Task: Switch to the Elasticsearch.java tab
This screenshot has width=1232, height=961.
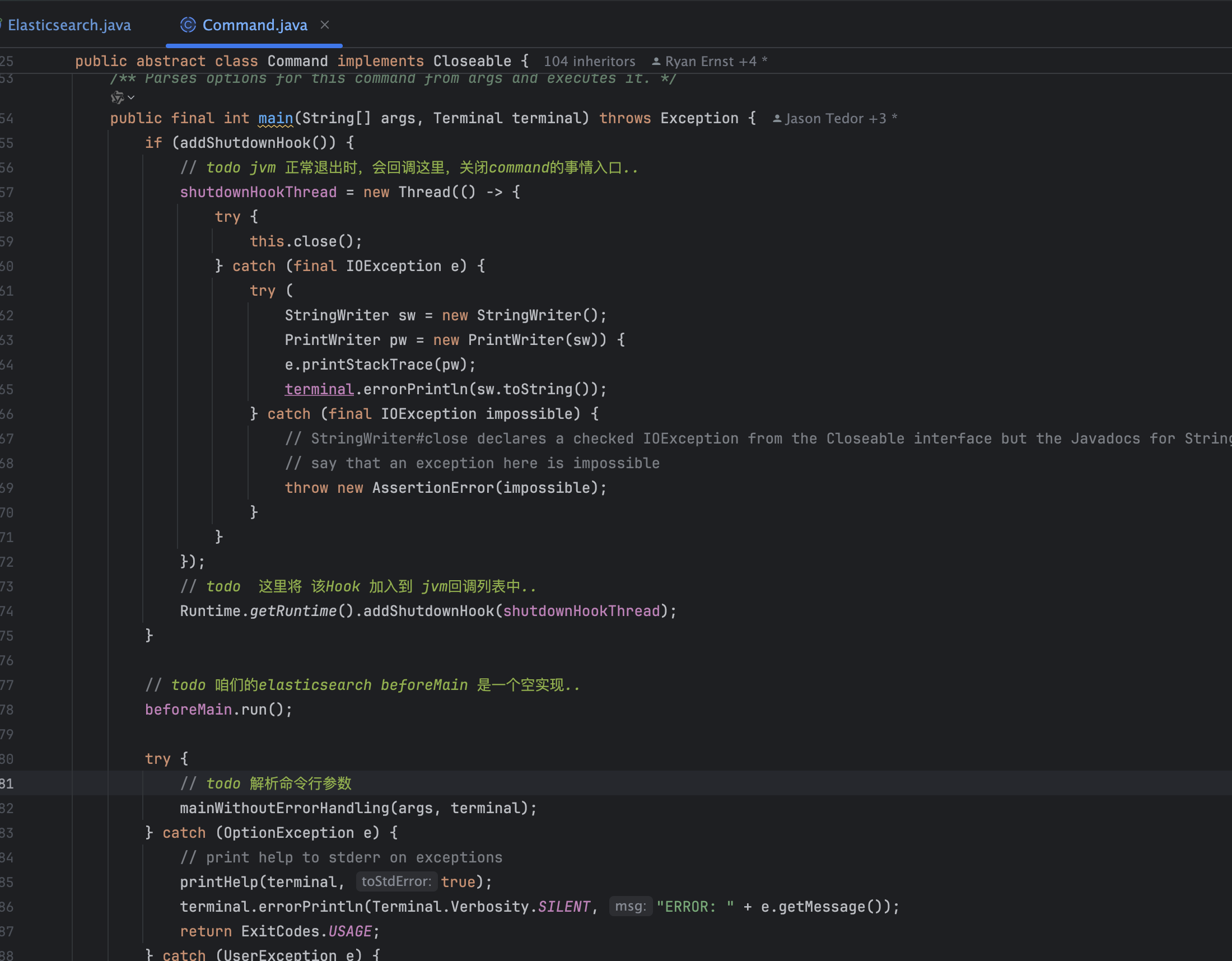Action: click(69, 25)
